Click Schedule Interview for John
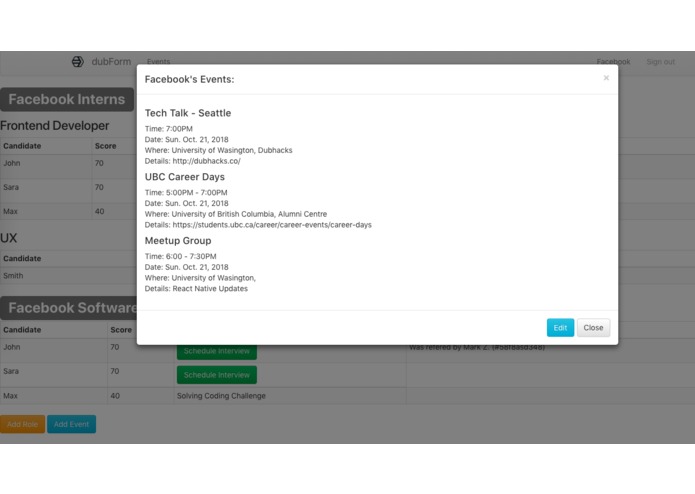Screen dimensions: 695x494 click(217, 352)
